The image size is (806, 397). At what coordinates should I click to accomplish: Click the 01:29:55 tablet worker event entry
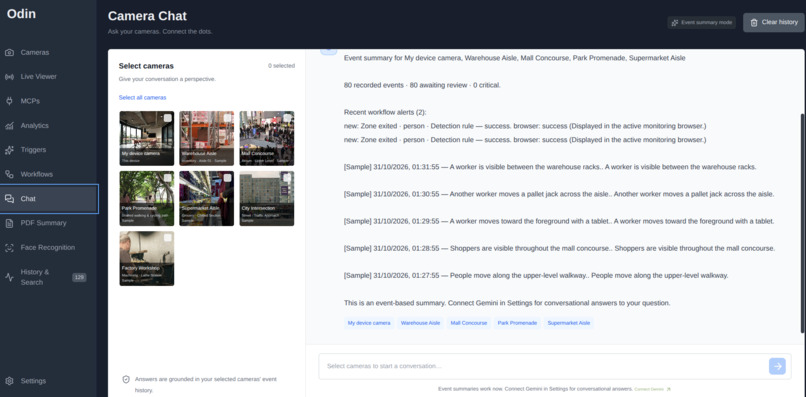pyautogui.click(x=559, y=221)
